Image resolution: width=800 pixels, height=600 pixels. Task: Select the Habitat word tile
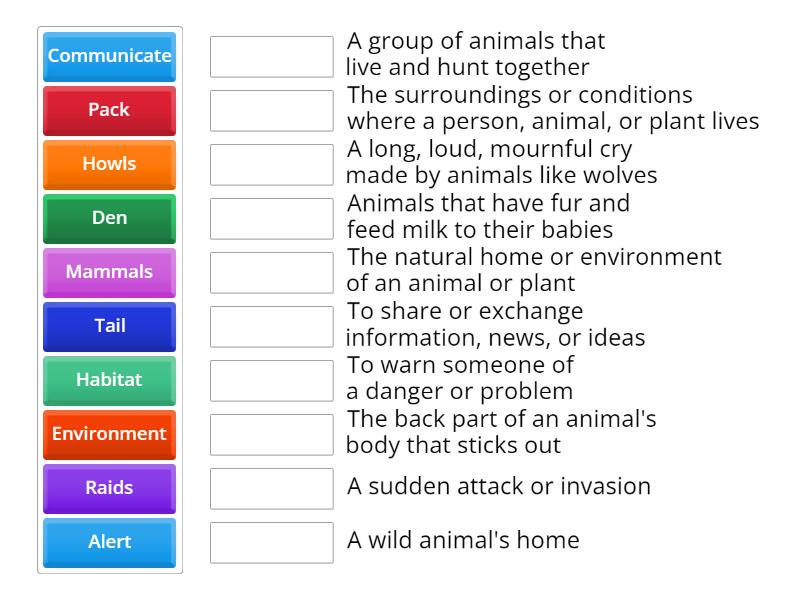[109, 380]
